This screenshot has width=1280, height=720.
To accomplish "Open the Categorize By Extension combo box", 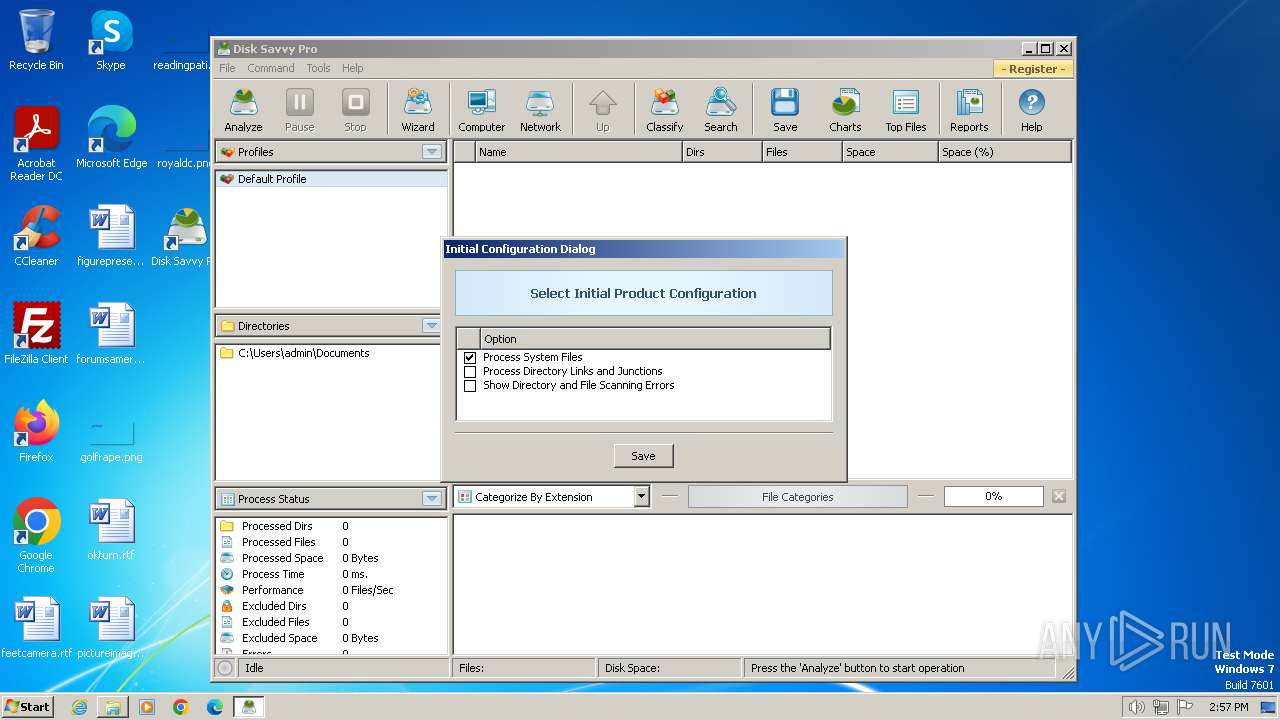I will coord(552,496).
